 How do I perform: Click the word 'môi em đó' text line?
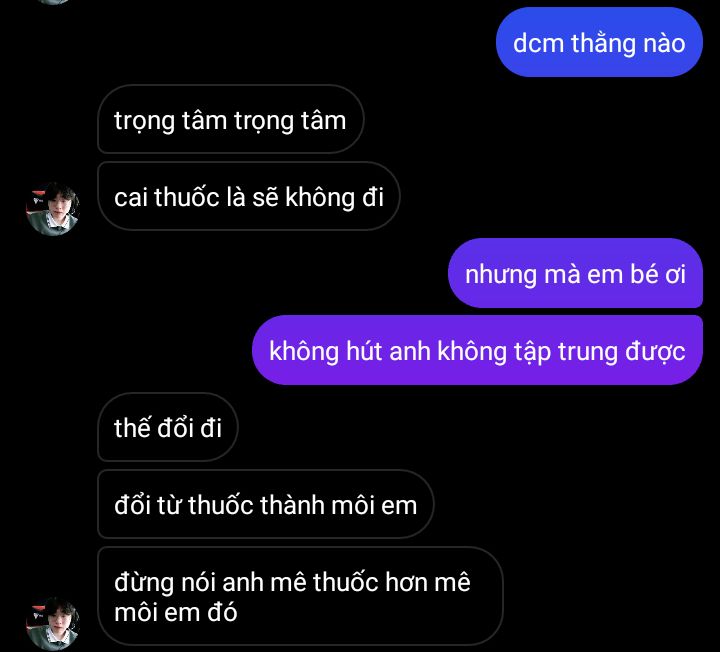tap(176, 613)
